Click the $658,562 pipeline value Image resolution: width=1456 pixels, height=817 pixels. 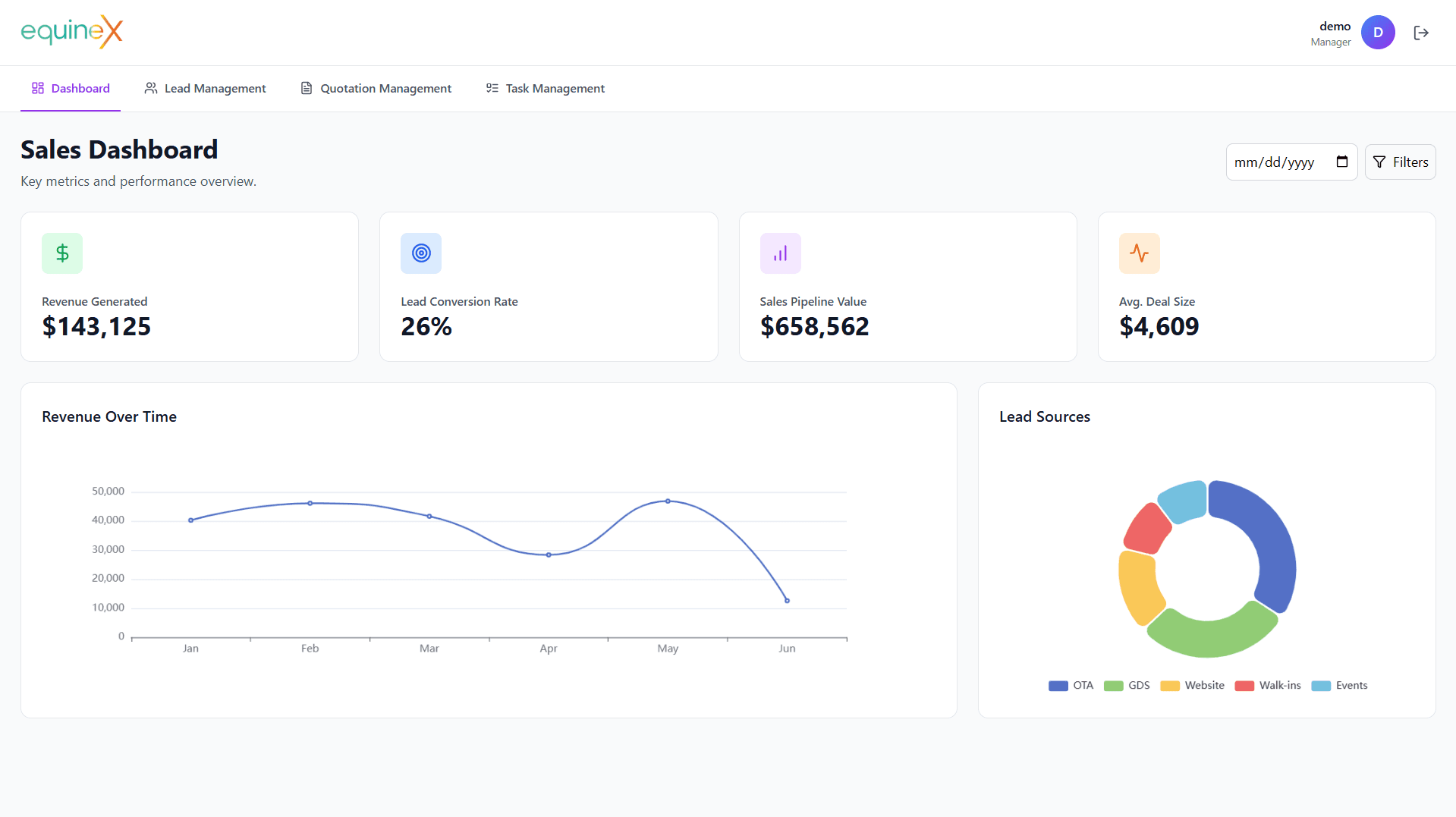814,326
